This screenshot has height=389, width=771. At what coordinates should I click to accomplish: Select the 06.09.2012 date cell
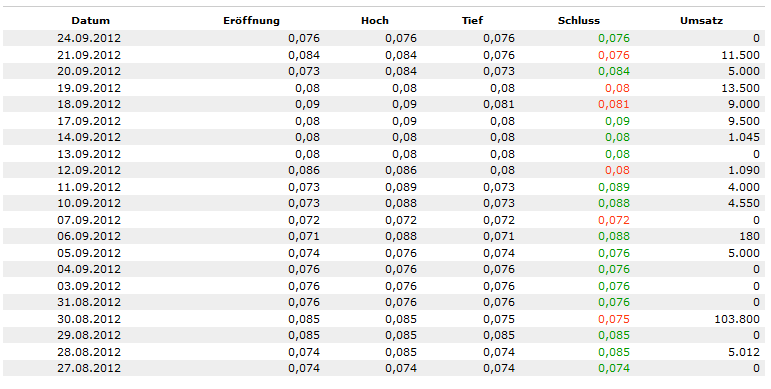click(89, 237)
